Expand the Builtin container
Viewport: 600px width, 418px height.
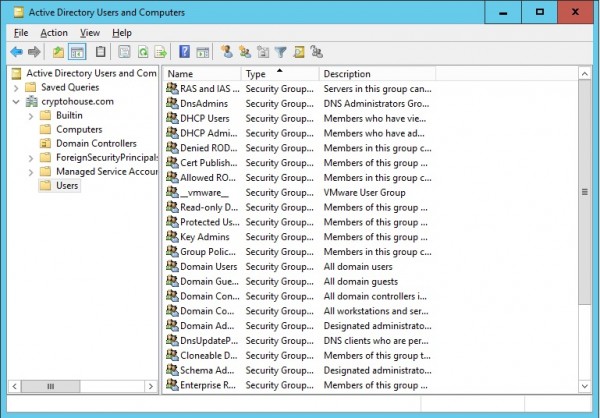[31, 116]
